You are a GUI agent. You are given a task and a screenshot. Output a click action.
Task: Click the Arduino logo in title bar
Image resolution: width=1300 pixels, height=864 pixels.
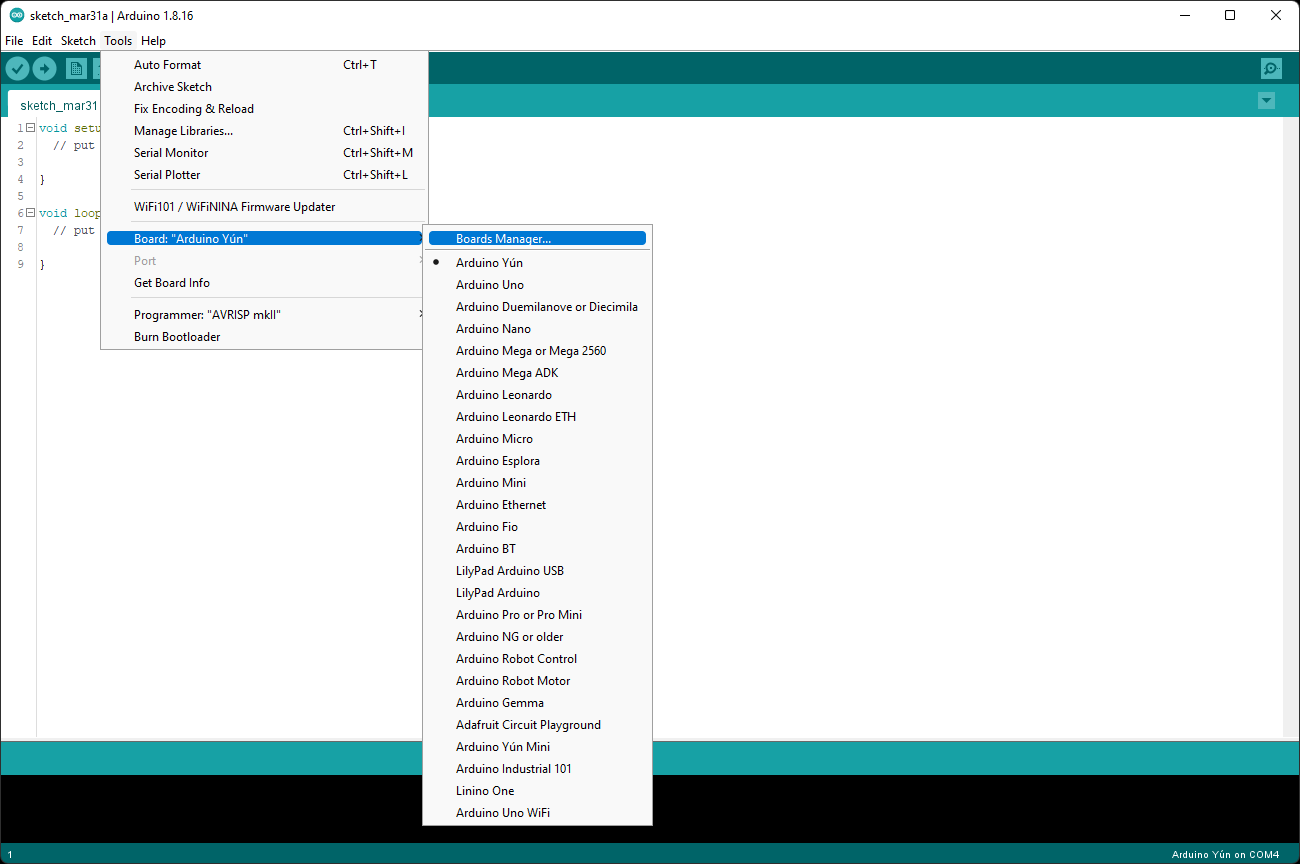click(16, 15)
